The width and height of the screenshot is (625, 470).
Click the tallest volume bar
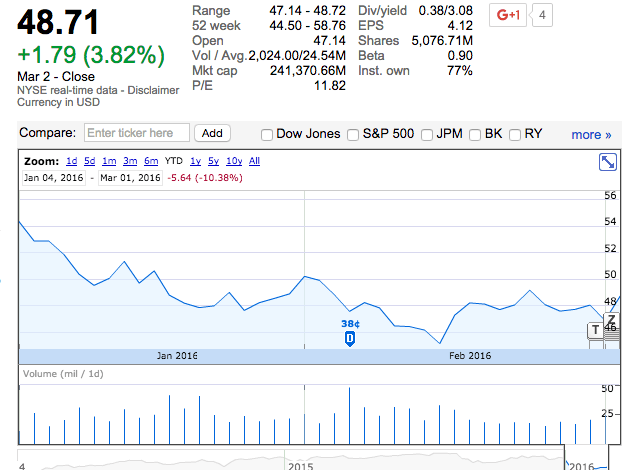pyautogui.click(x=350, y=416)
